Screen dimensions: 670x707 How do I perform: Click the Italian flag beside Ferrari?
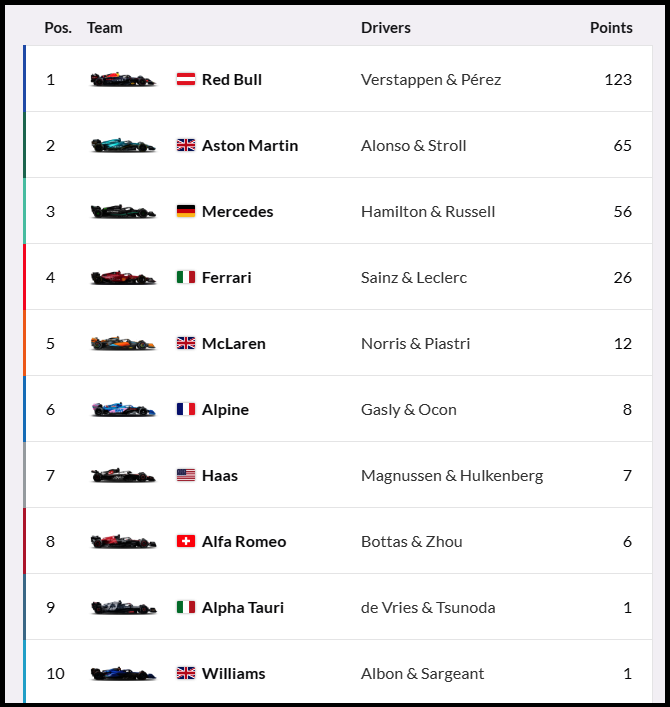pyautogui.click(x=186, y=277)
